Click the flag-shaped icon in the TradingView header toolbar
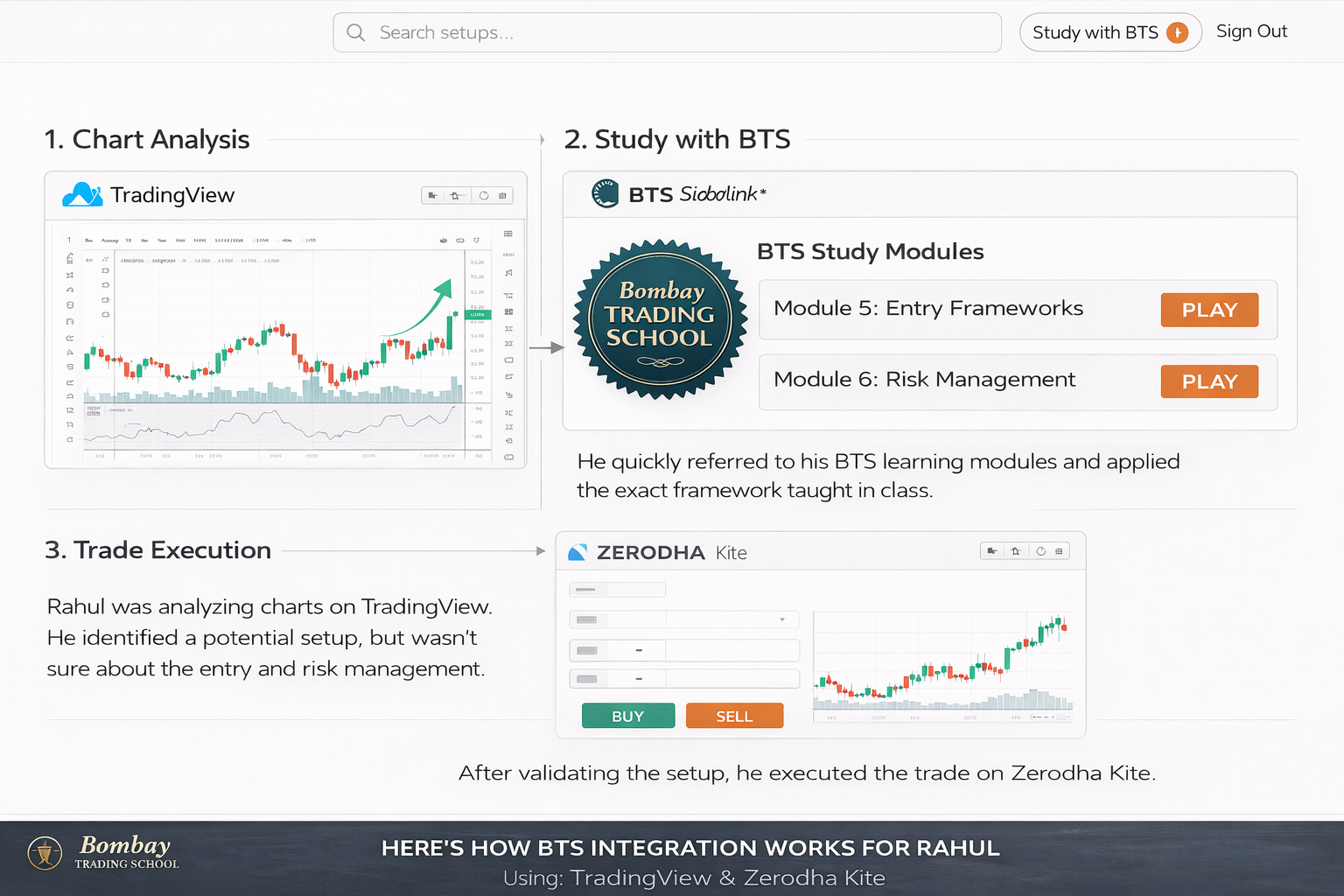 (x=433, y=195)
